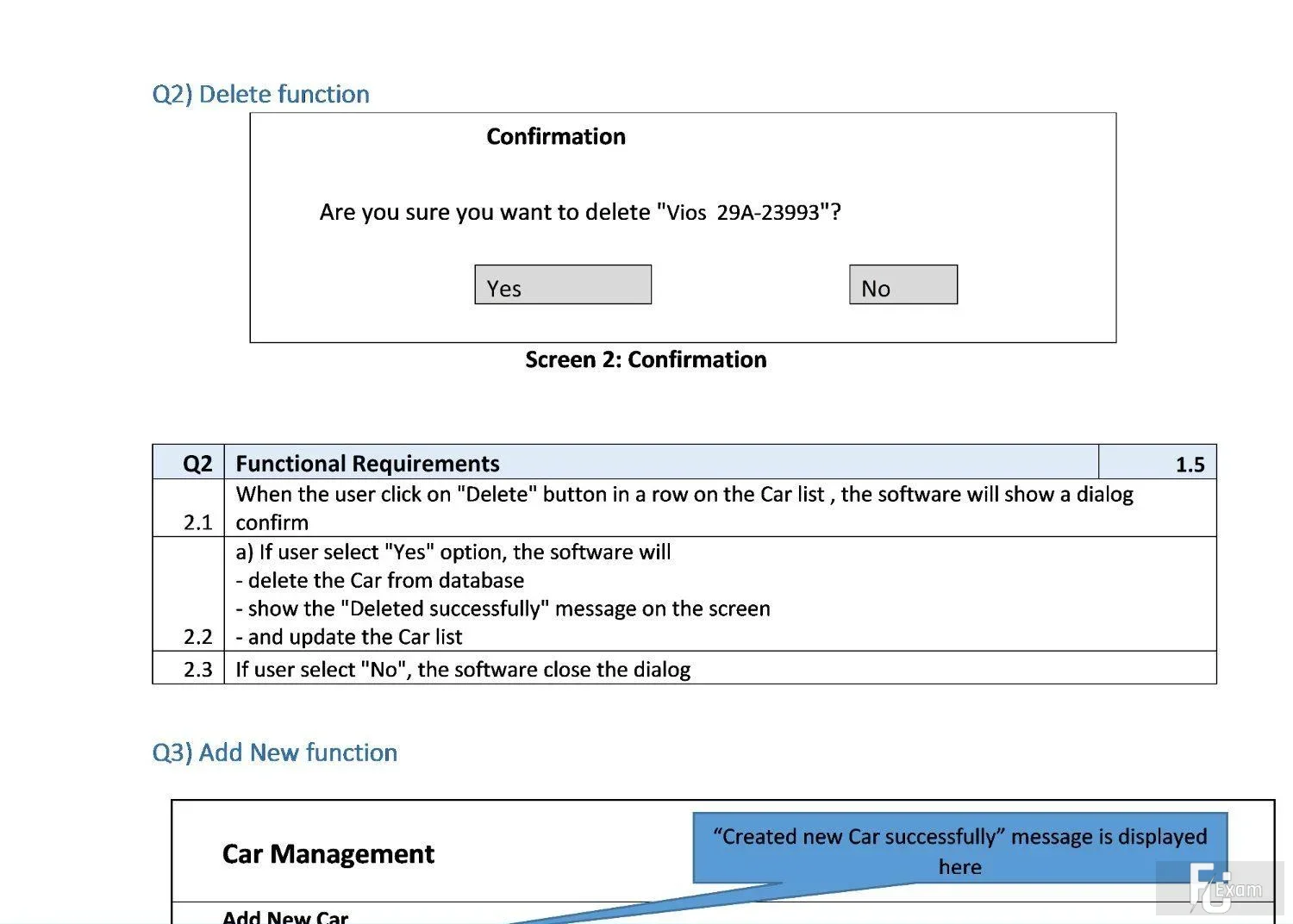Click the "1.5" score cell
The width and height of the screenshot is (1293, 924).
(1158, 463)
